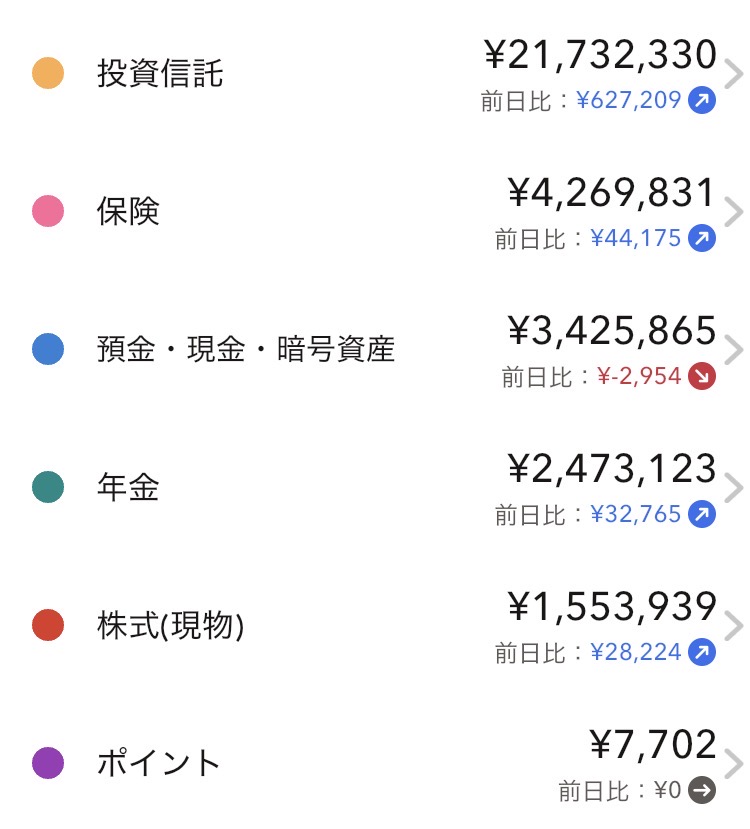Expand the 投資信託 row chevron
This screenshot has height=829, width=750.
pos(734,75)
